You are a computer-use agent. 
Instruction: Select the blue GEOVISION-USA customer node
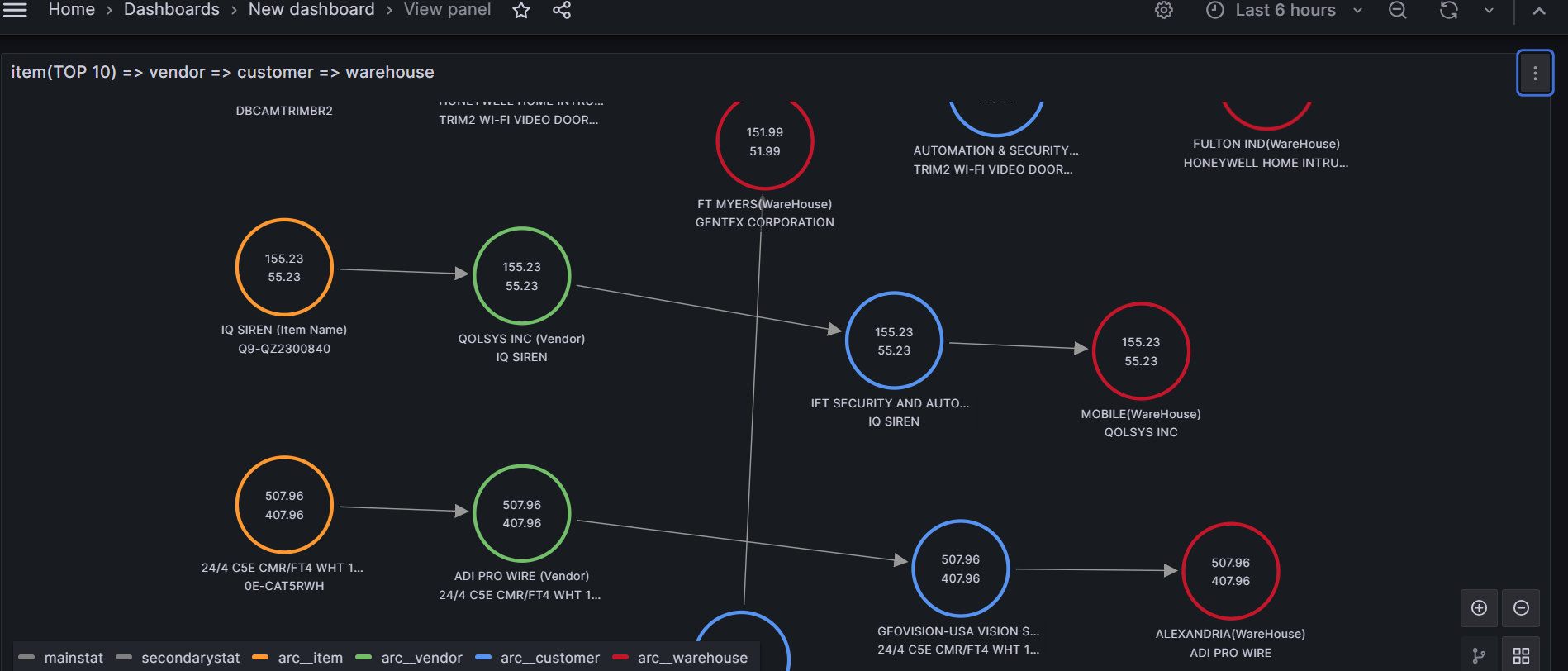(961, 569)
